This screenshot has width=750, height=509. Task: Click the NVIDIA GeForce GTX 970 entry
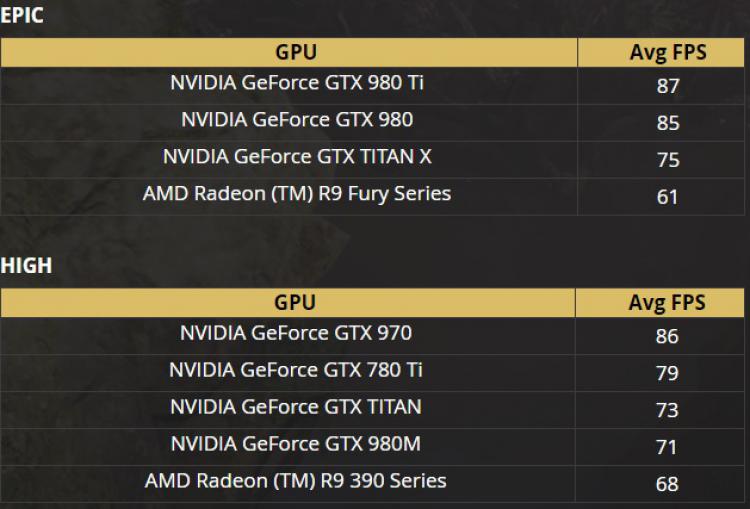pos(296,333)
